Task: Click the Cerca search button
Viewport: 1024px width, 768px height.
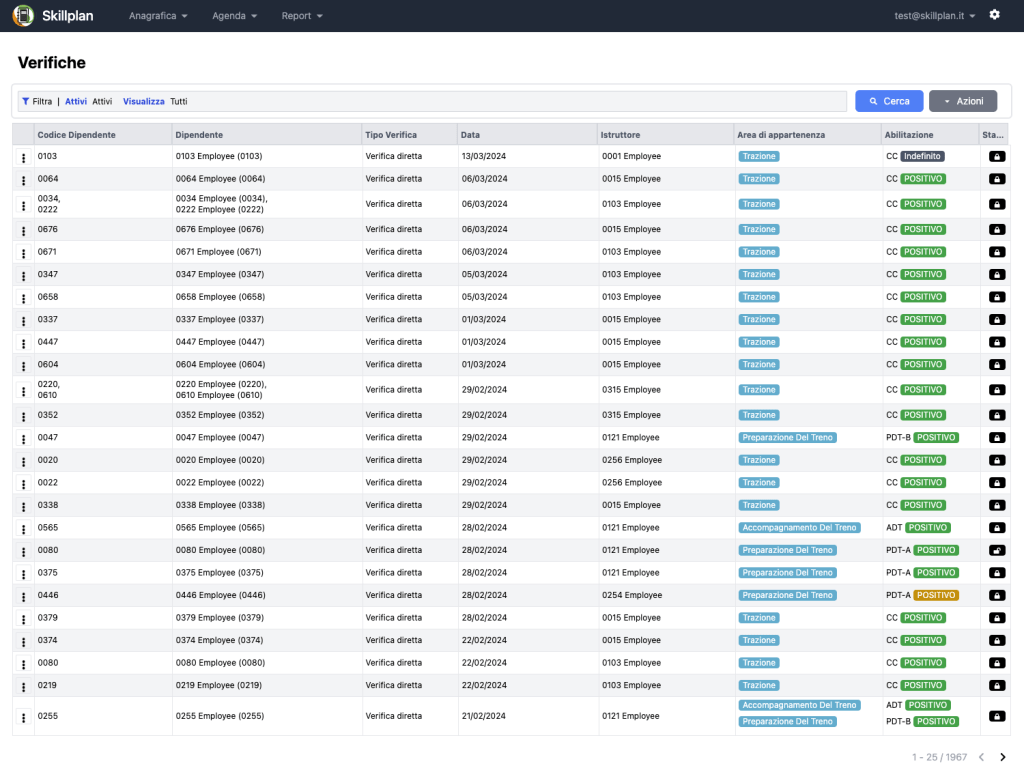Action: coord(889,101)
